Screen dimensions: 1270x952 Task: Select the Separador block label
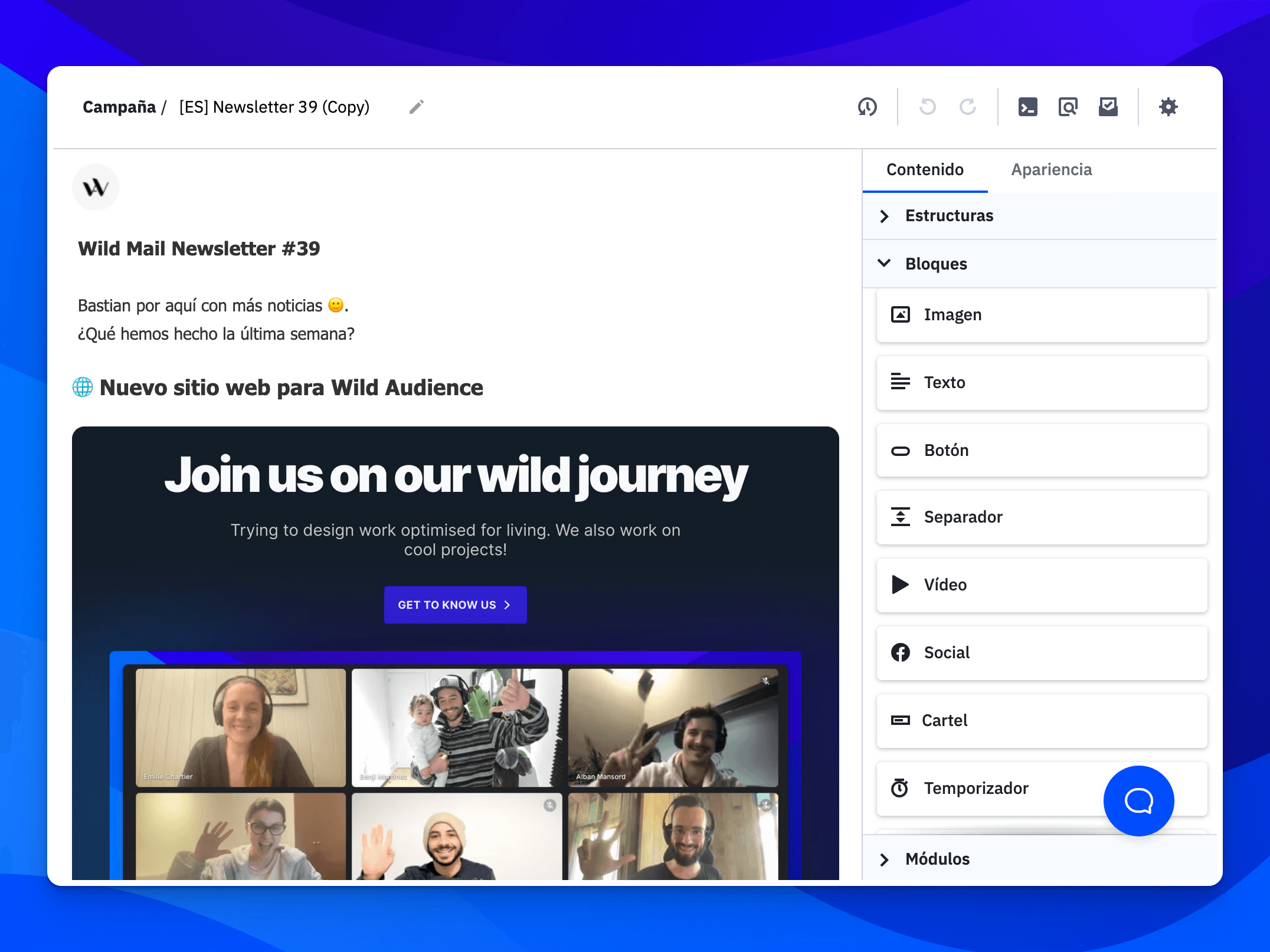pyautogui.click(x=963, y=517)
